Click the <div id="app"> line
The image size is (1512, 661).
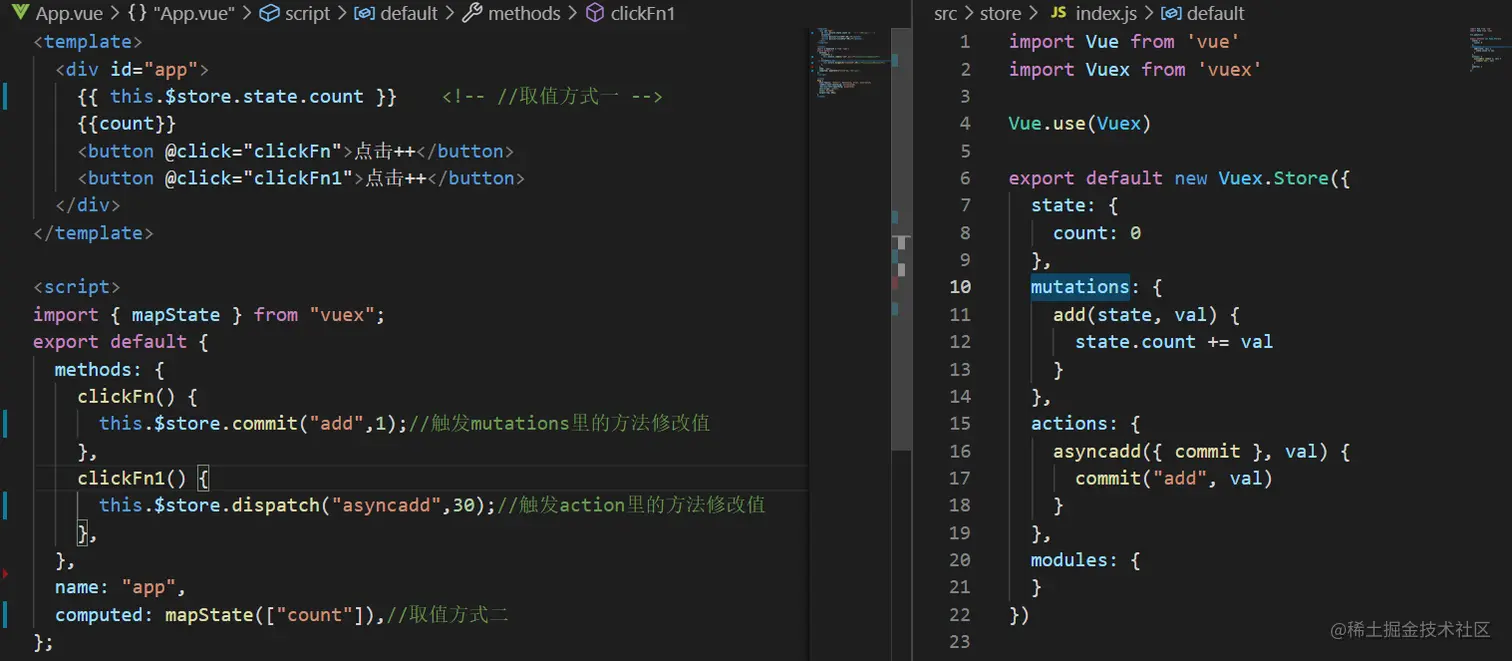click(x=132, y=69)
